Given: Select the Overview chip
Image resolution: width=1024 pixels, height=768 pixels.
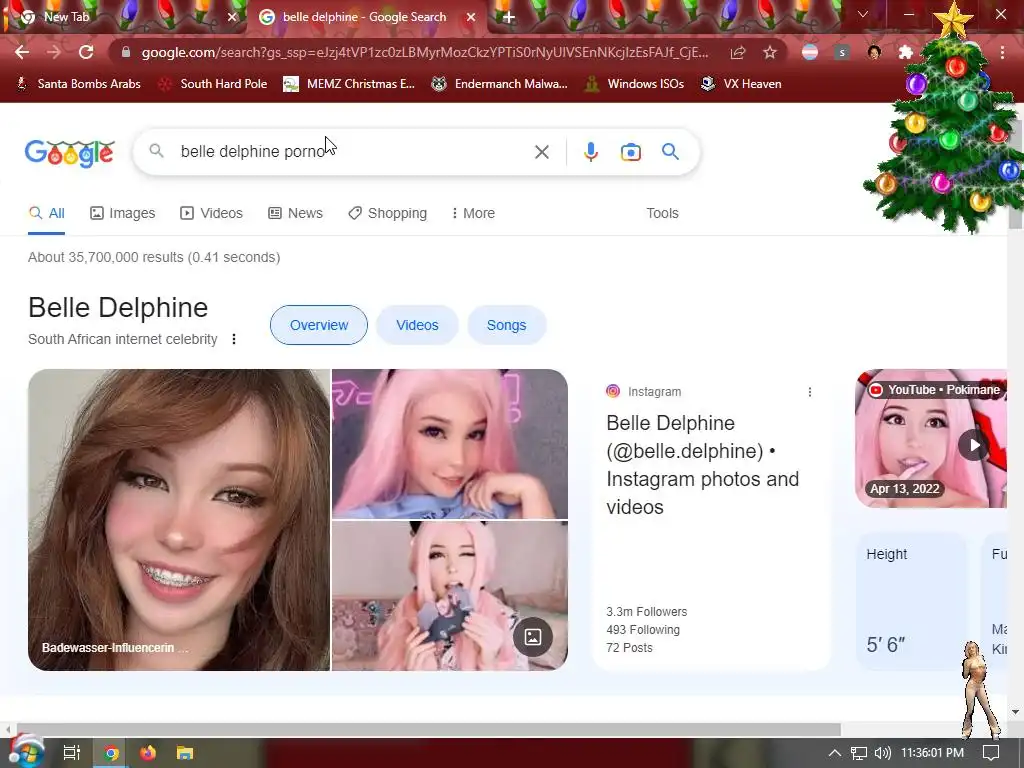Looking at the screenshot, I should click(319, 325).
